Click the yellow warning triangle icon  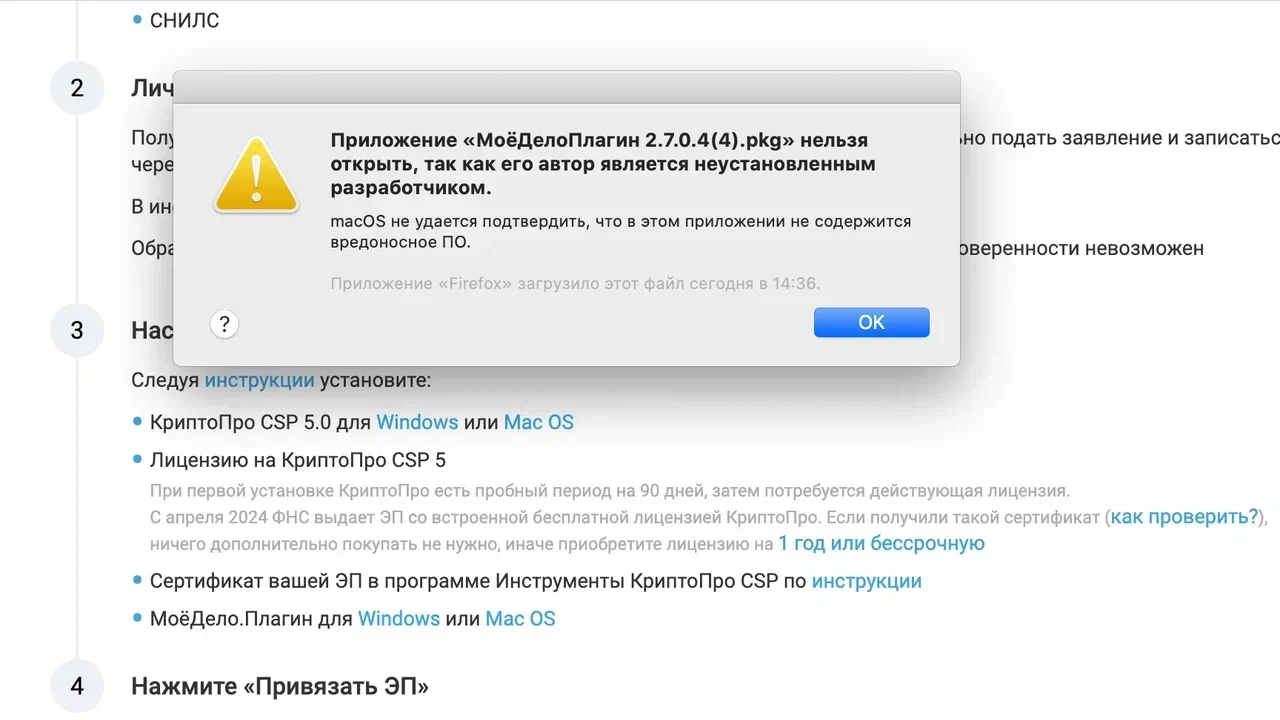point(256,176)
